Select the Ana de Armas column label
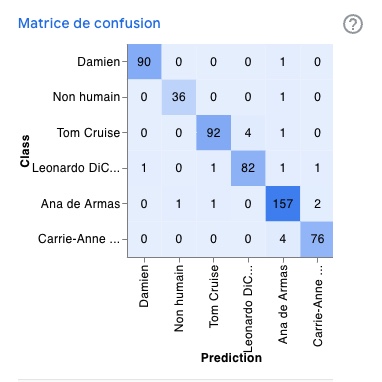 (x=283, y=304)
